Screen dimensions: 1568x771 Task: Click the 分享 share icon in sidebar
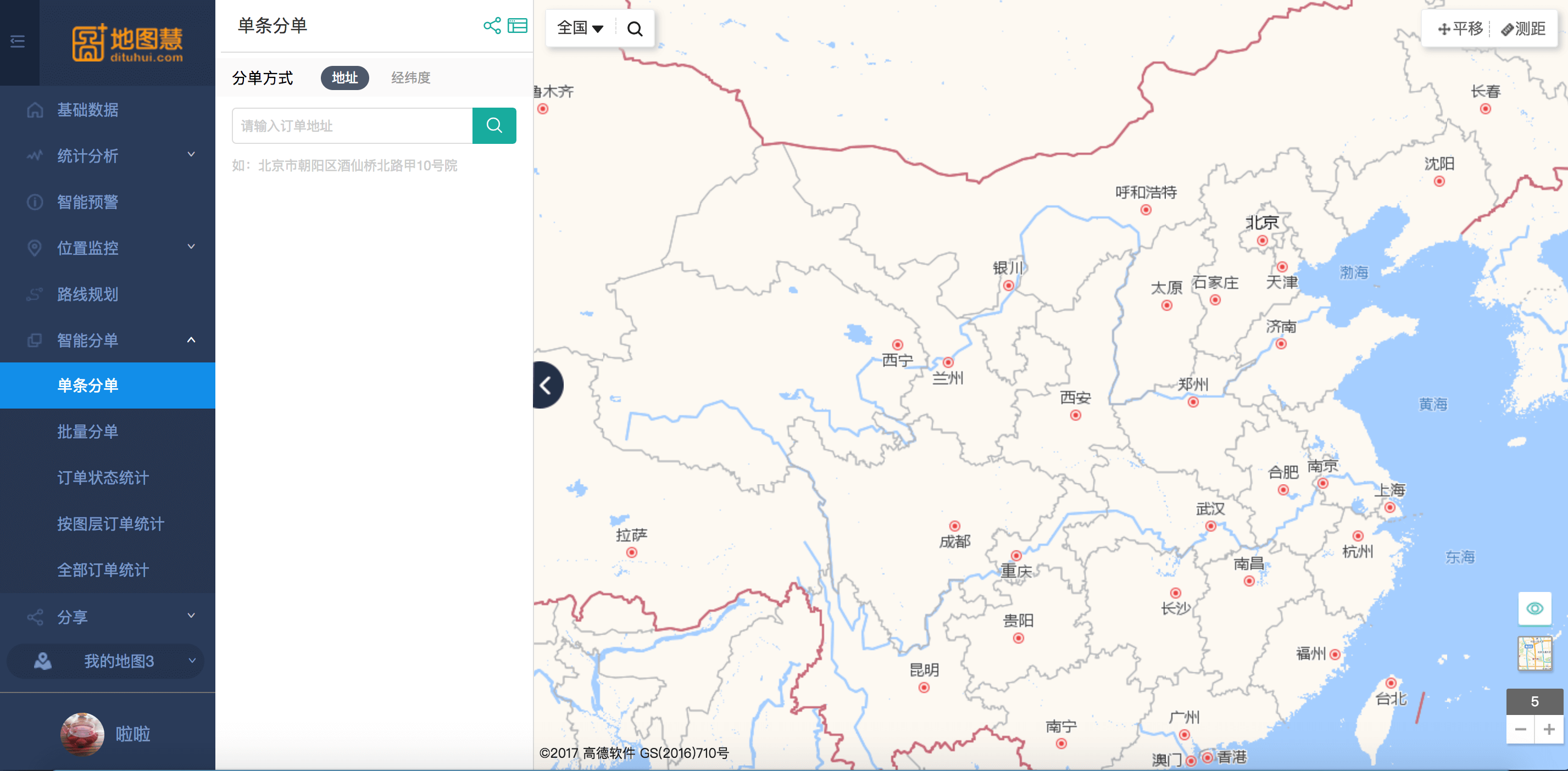click(35, 617)
